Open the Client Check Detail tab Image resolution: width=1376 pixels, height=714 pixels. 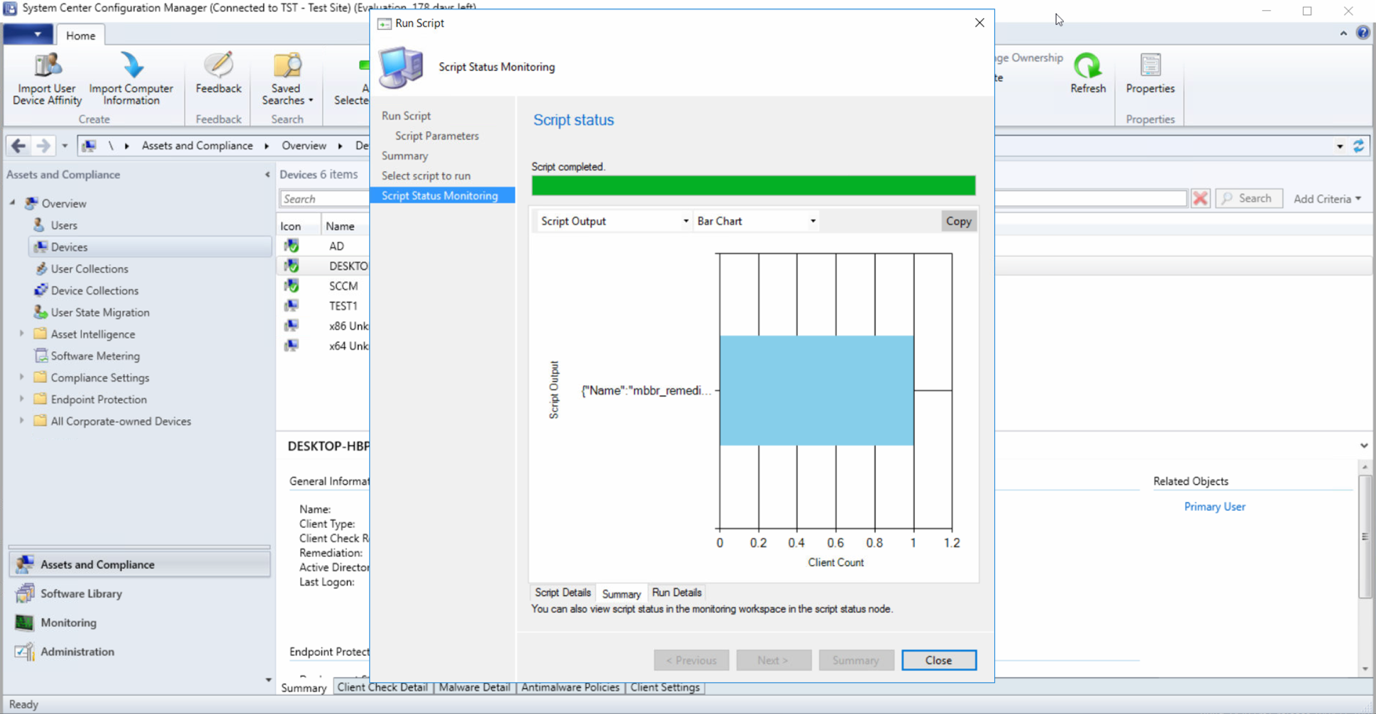(x=383, y=688)
